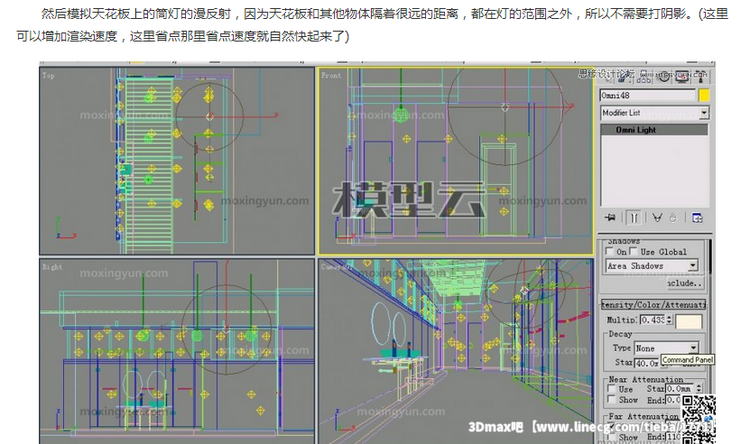The image size is (750, 444).
Task: Enable the Use Global shadows checkbox
Action: click(634, 251)
